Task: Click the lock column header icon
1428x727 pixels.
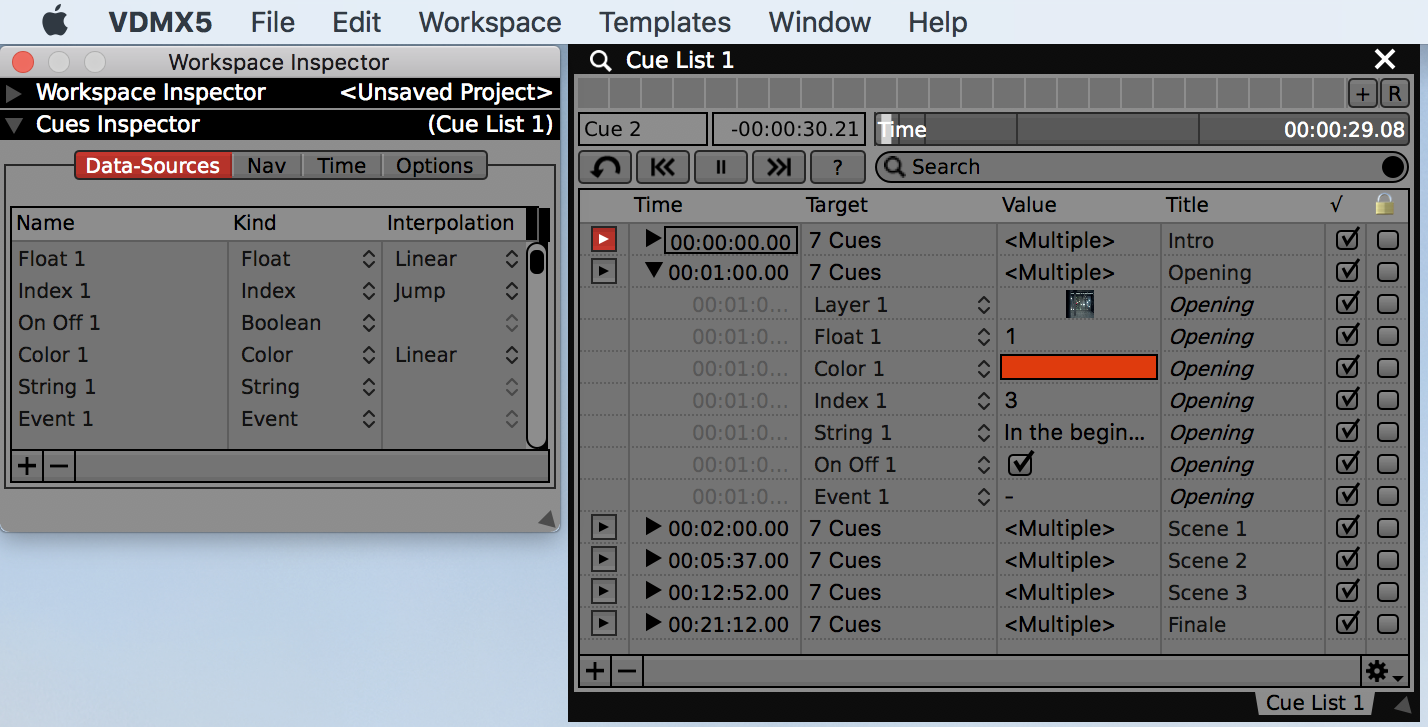Action: (1385, 204)
